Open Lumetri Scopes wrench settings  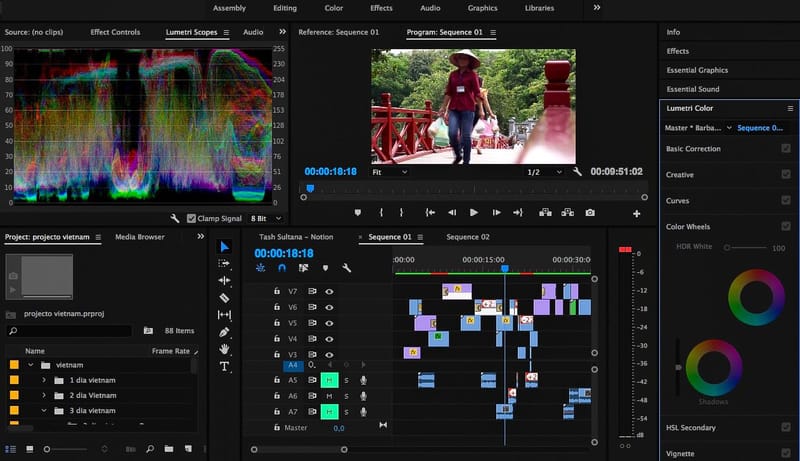coord(174,218)
